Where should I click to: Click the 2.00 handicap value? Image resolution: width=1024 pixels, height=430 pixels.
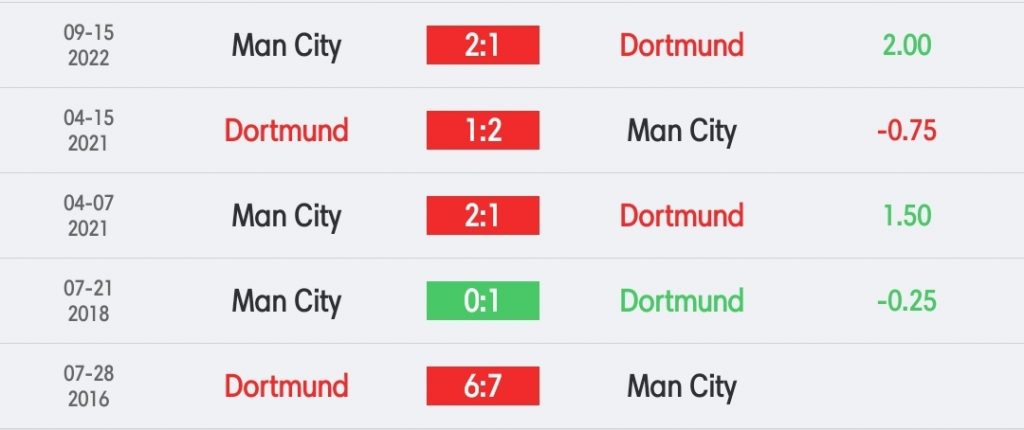pos(907,45)
